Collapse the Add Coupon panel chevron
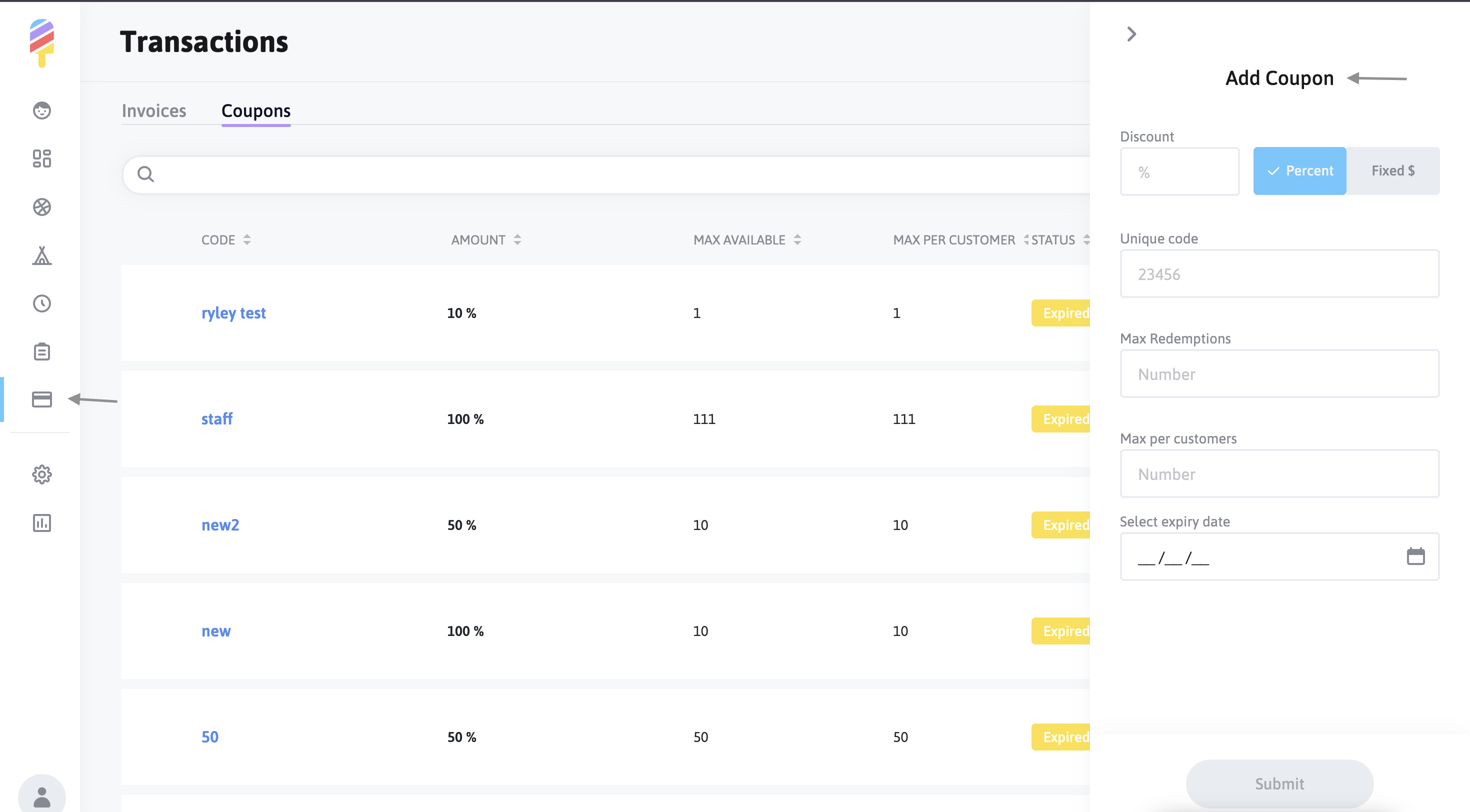1470x812 pixels. 1131,34
